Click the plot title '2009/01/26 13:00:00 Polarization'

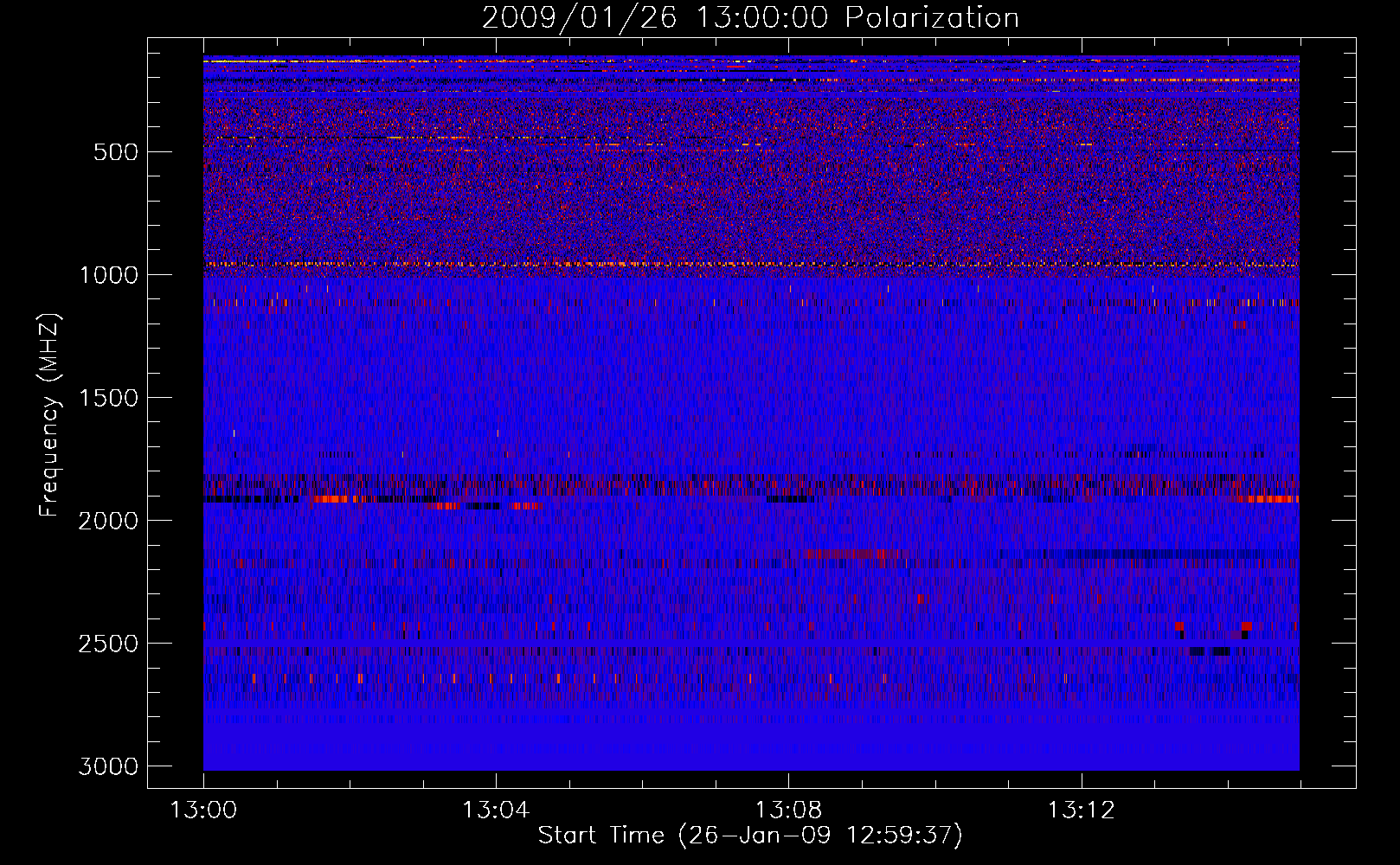(x=750, y=17)
